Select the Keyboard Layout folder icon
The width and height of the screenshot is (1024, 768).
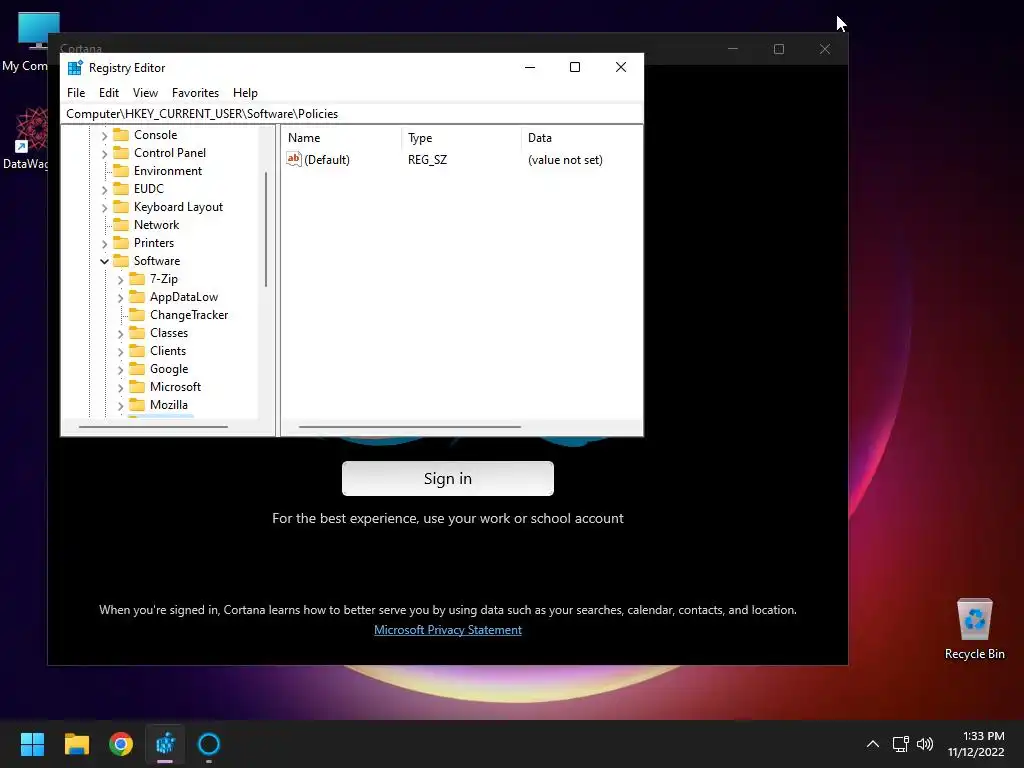121,206
